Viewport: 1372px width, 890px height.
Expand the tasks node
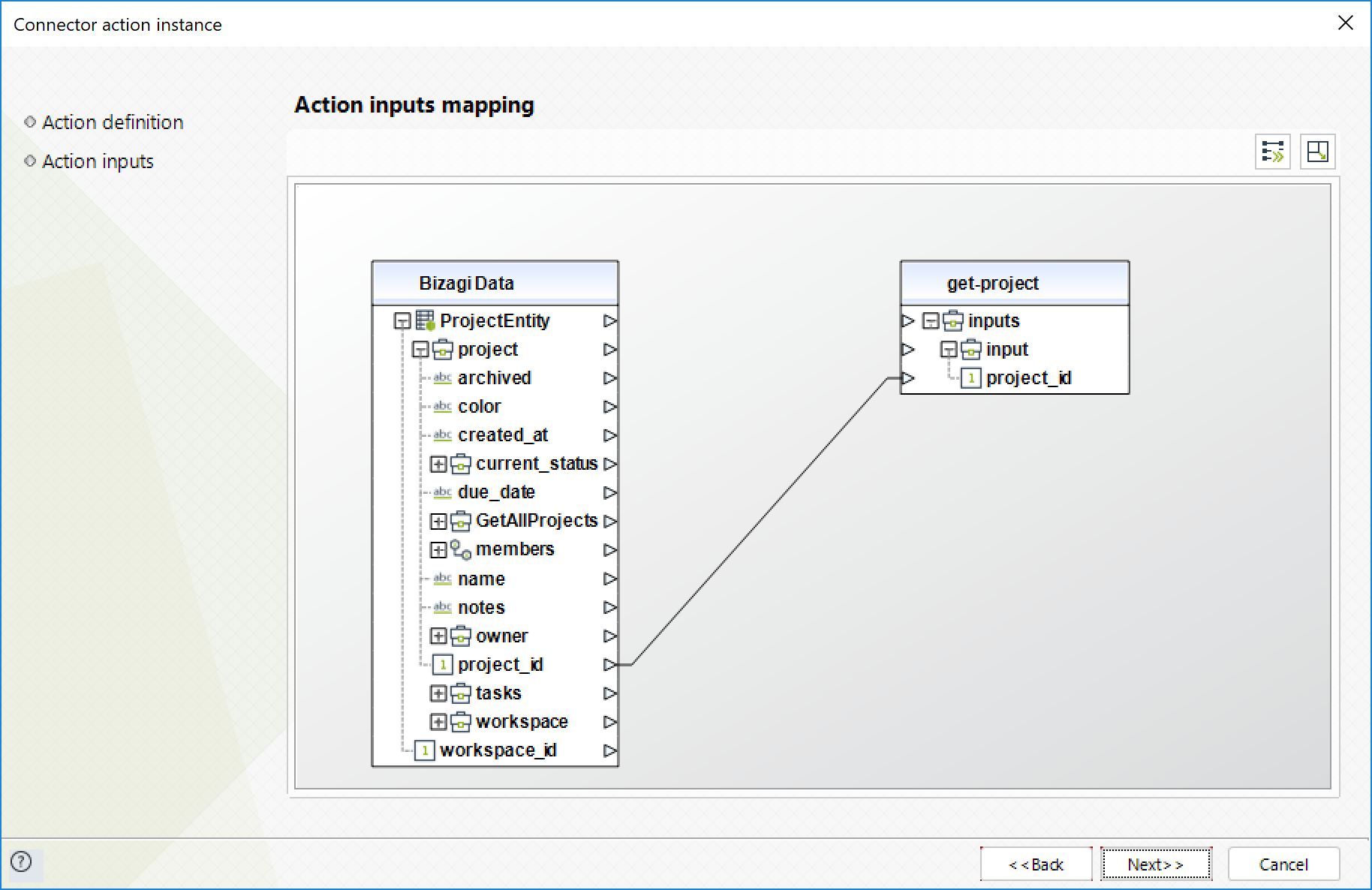click(438, 693)
